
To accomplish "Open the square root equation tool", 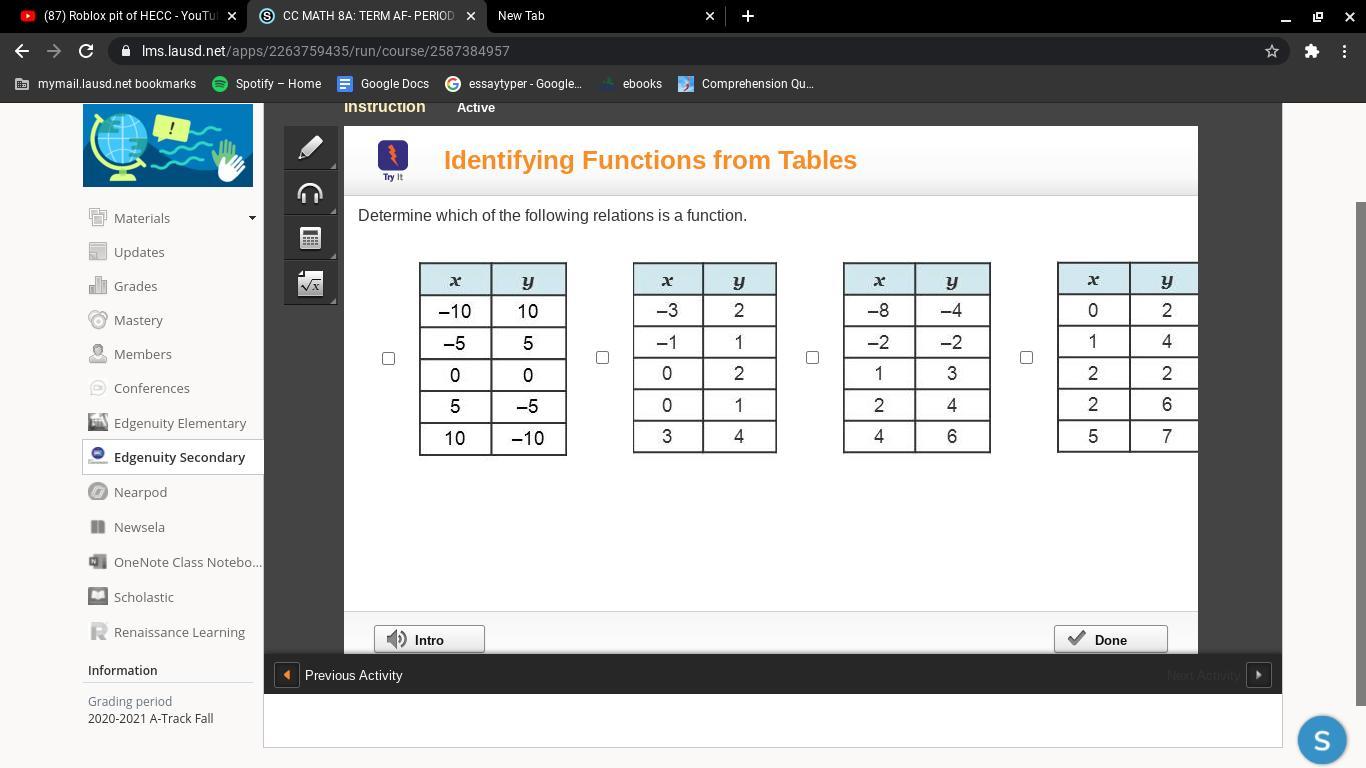I will click(x=310, y=284).
